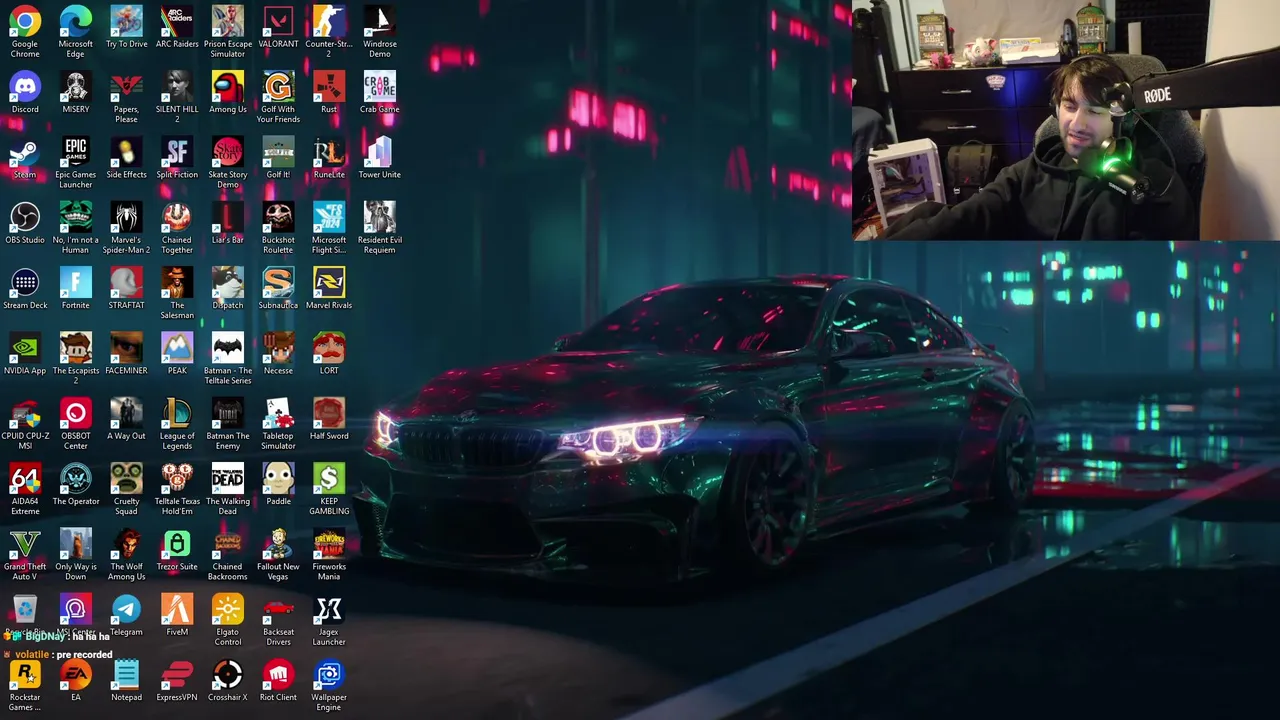Image resolution: width=1280 pixels, height=720 pixels.
Task: Select the Buckshot Roulette shortcut
Action: click(x=278, y=218)
